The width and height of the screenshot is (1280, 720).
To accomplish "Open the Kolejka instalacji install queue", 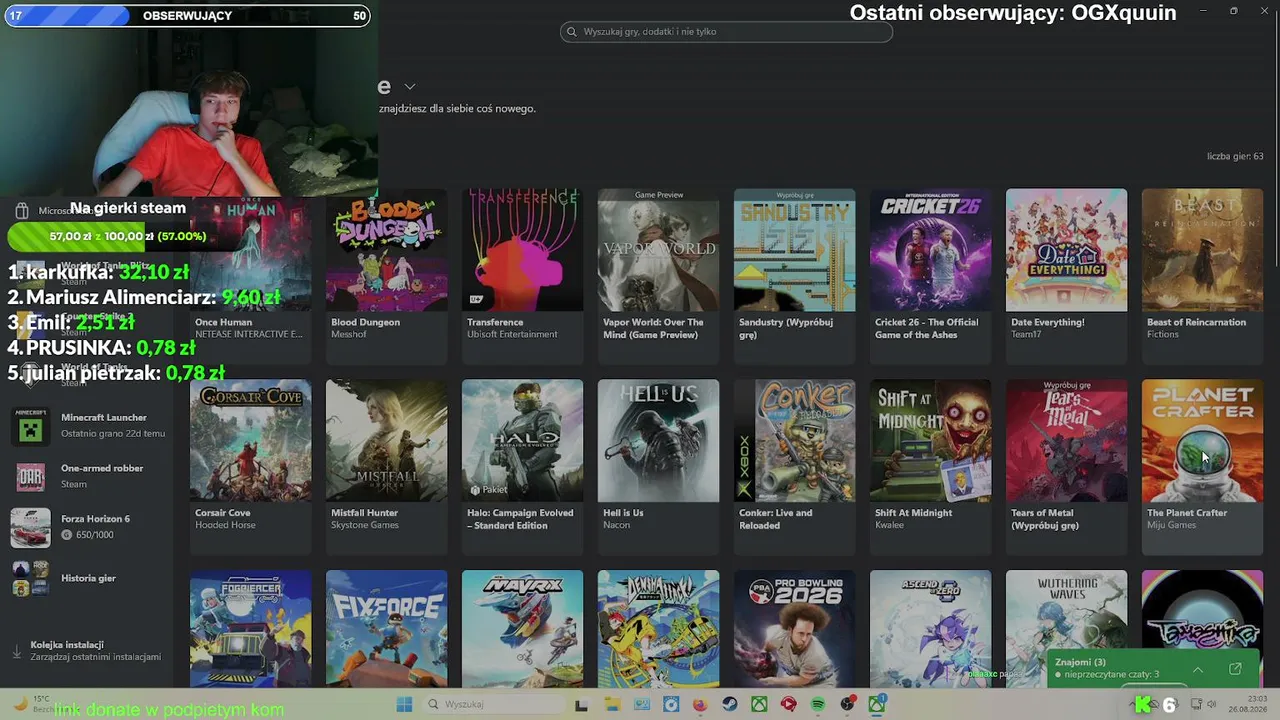I will click(x=86, y=651).
